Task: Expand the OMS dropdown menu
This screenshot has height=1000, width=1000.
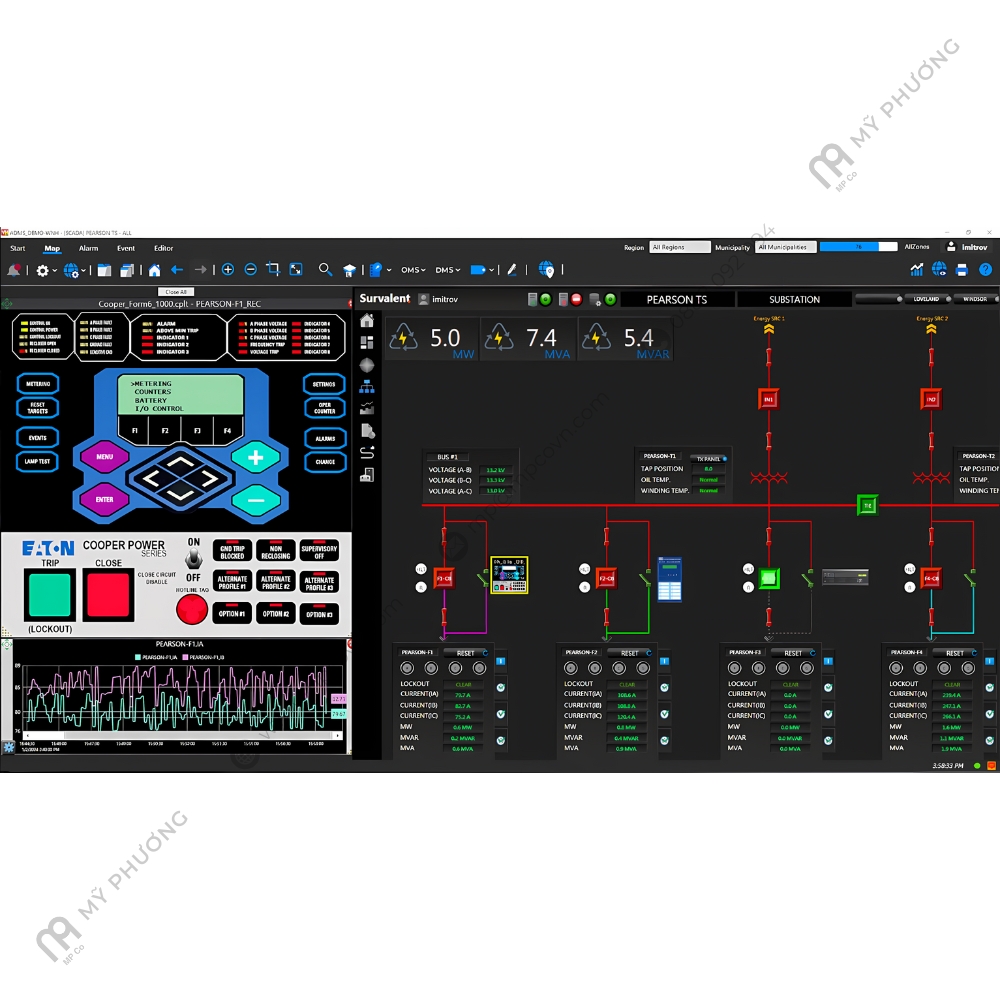Action: click(x=413, y=270)
